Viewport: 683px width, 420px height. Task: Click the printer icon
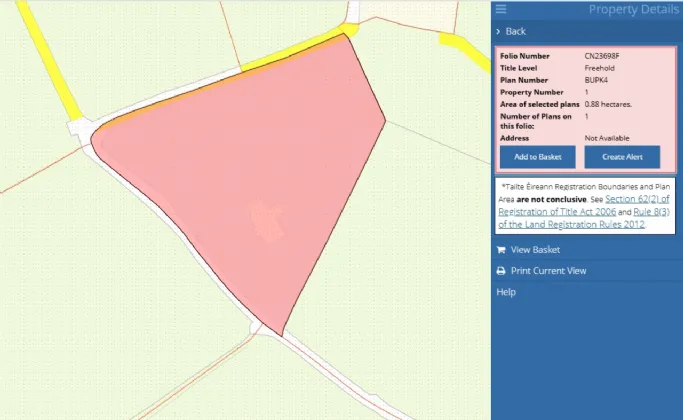pos(501,271)
